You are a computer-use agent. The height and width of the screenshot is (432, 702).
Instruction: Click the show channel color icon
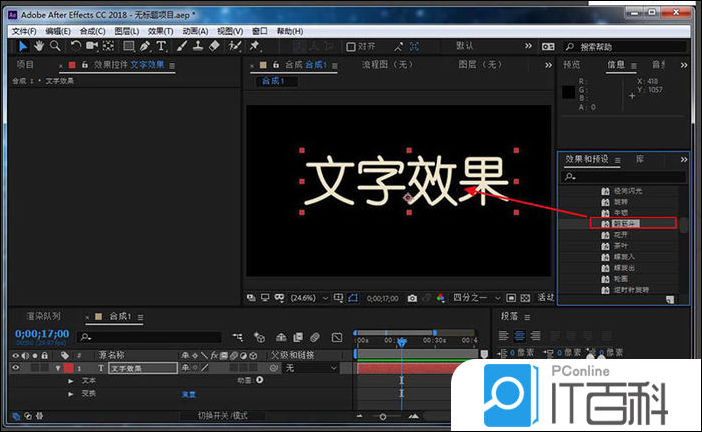[440, 298]
